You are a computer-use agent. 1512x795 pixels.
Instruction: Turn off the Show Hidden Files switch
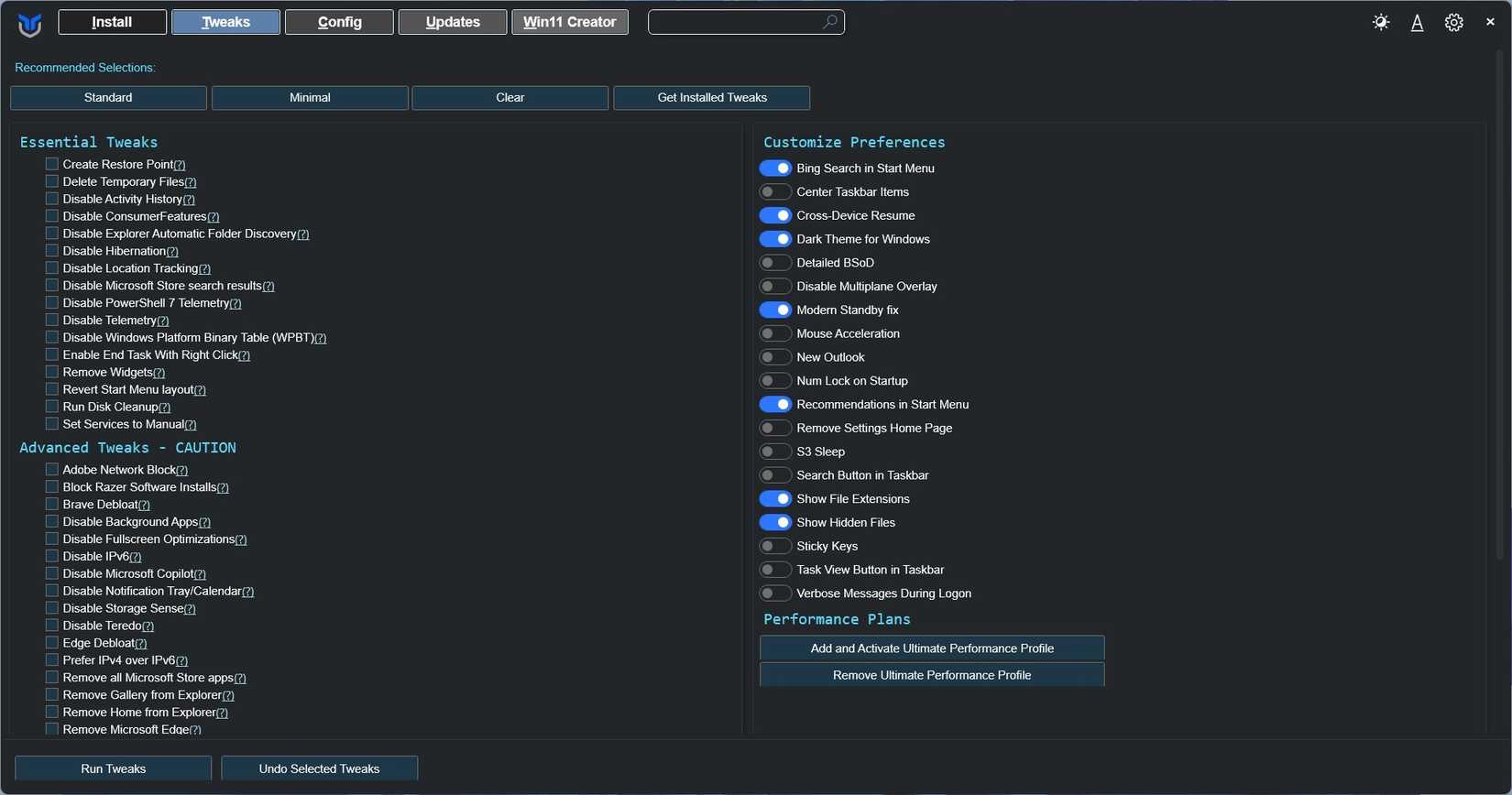click(775, 523)
